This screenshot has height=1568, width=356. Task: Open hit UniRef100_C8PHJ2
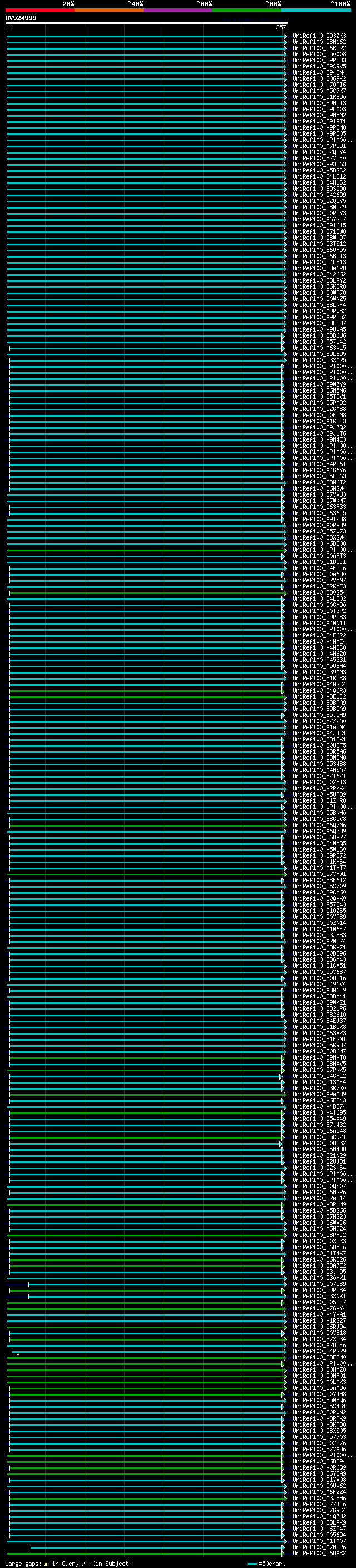[x=319, y=1235]
